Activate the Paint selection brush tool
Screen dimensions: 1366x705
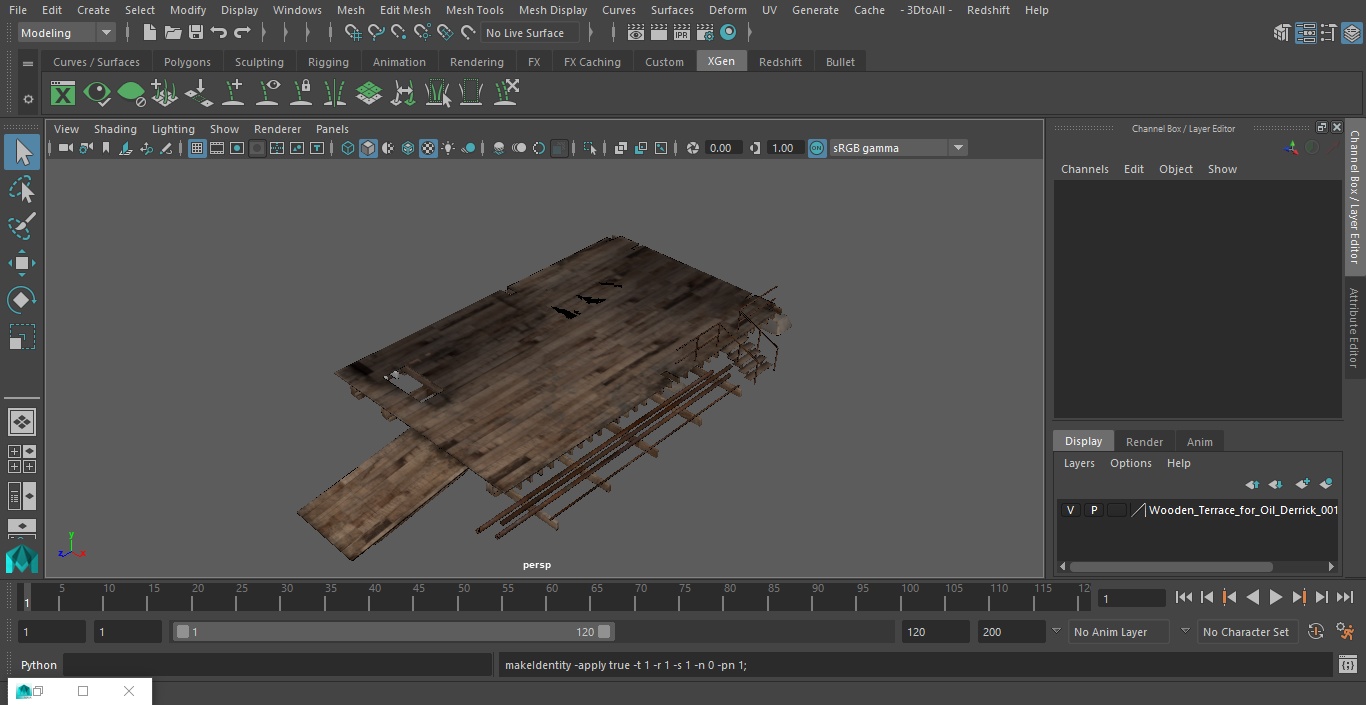click(x=22, y=226)
